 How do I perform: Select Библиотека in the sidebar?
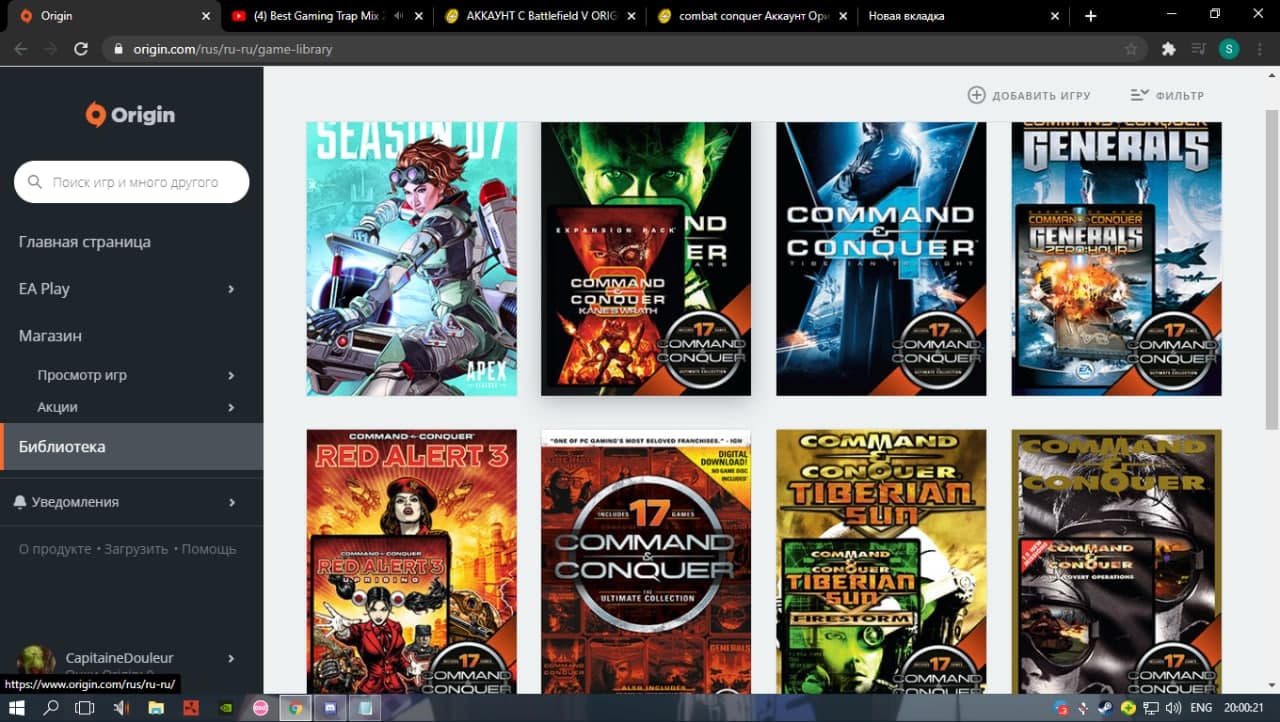pyautogui.click(x=131, y=446)
